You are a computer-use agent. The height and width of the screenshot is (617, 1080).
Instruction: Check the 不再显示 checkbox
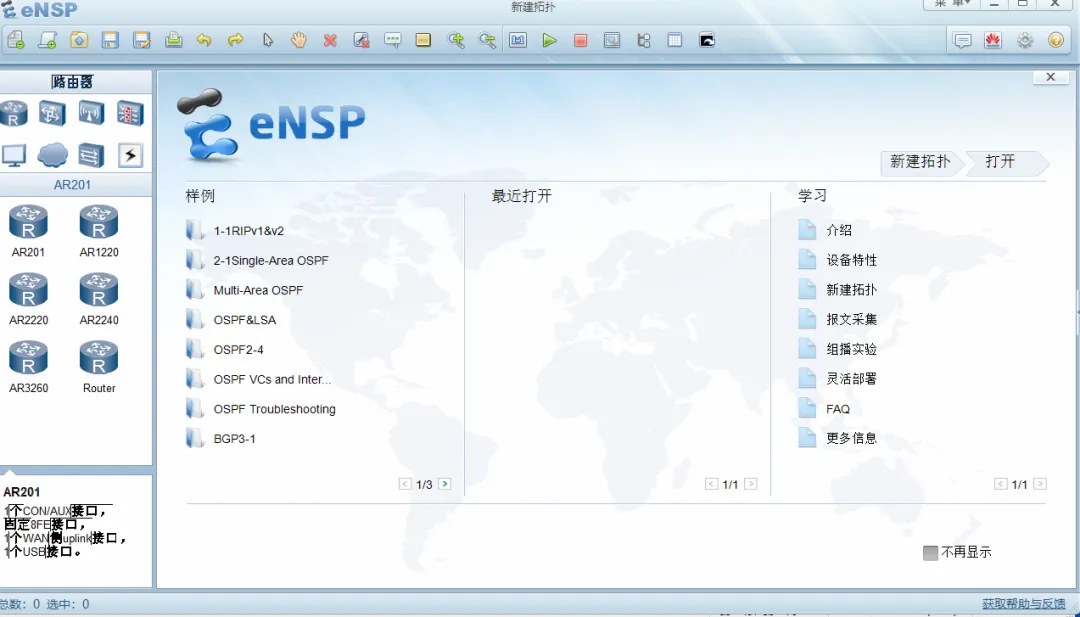[x=931, y=552]
